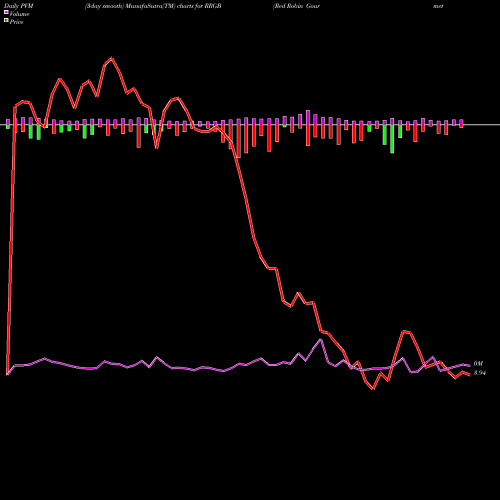Image resolution: width=500 pixels, height=500 pixels.
Task: Click the 'Daily PVM' title text
Action: tap(19, 6)
